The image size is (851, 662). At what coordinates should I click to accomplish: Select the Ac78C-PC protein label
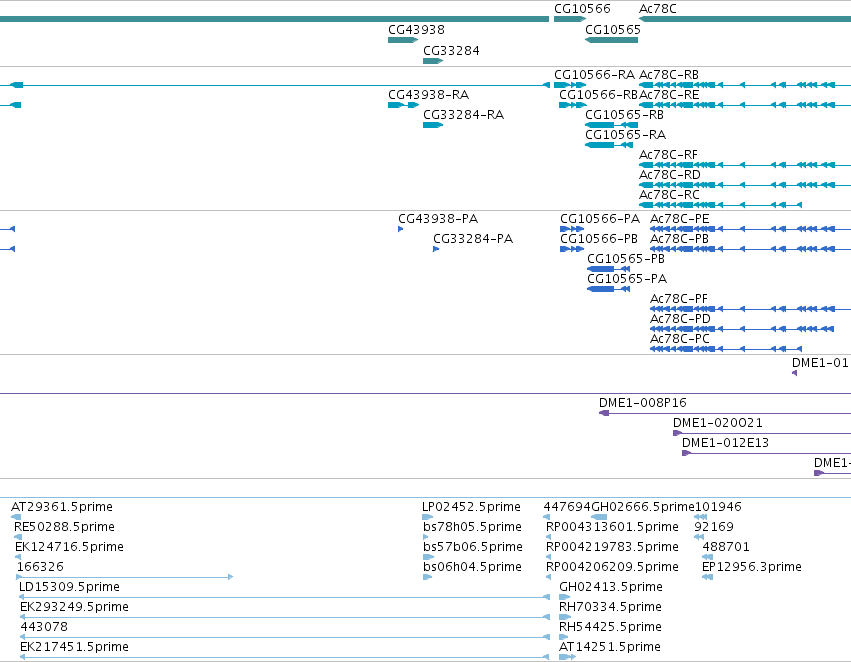pos(679,339)
